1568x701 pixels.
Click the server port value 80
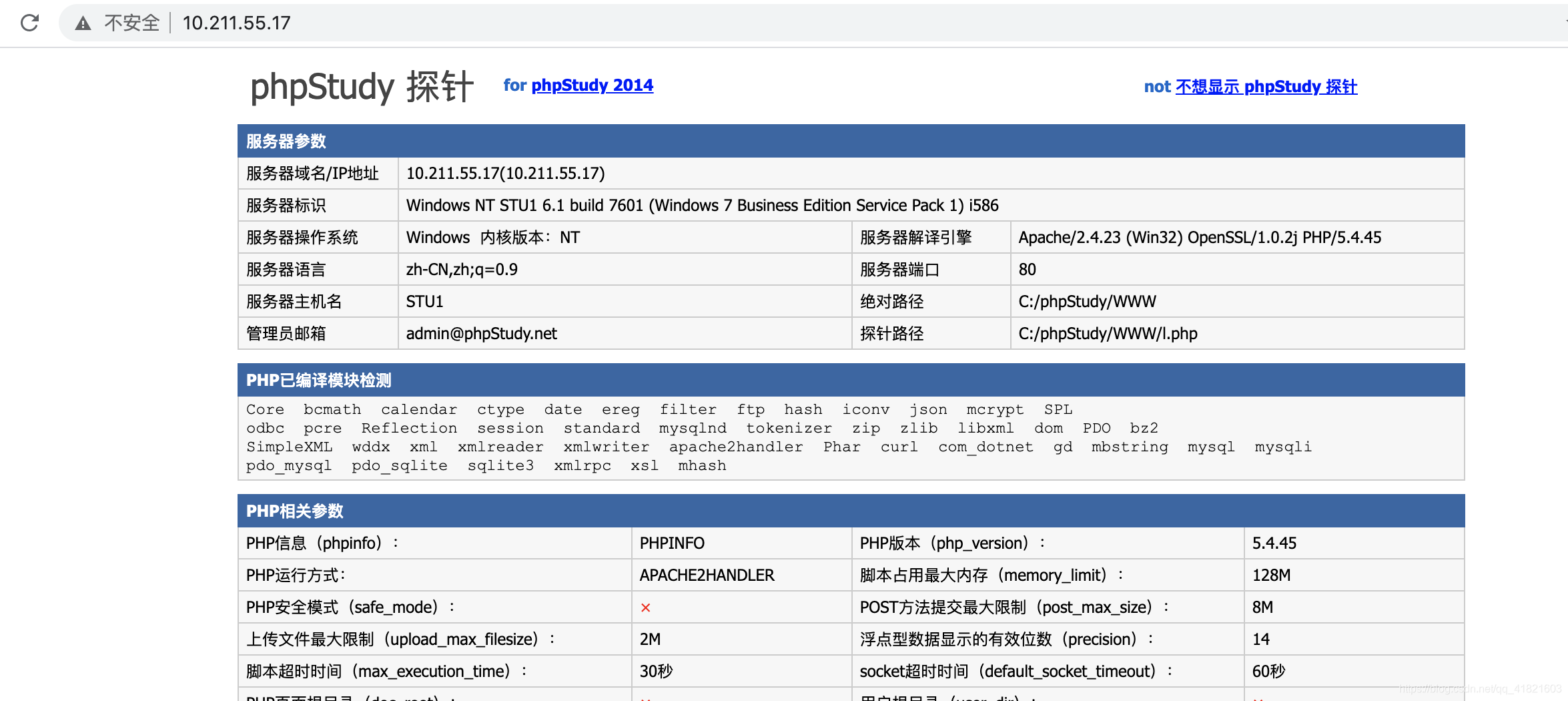(x=1027, y=270)
